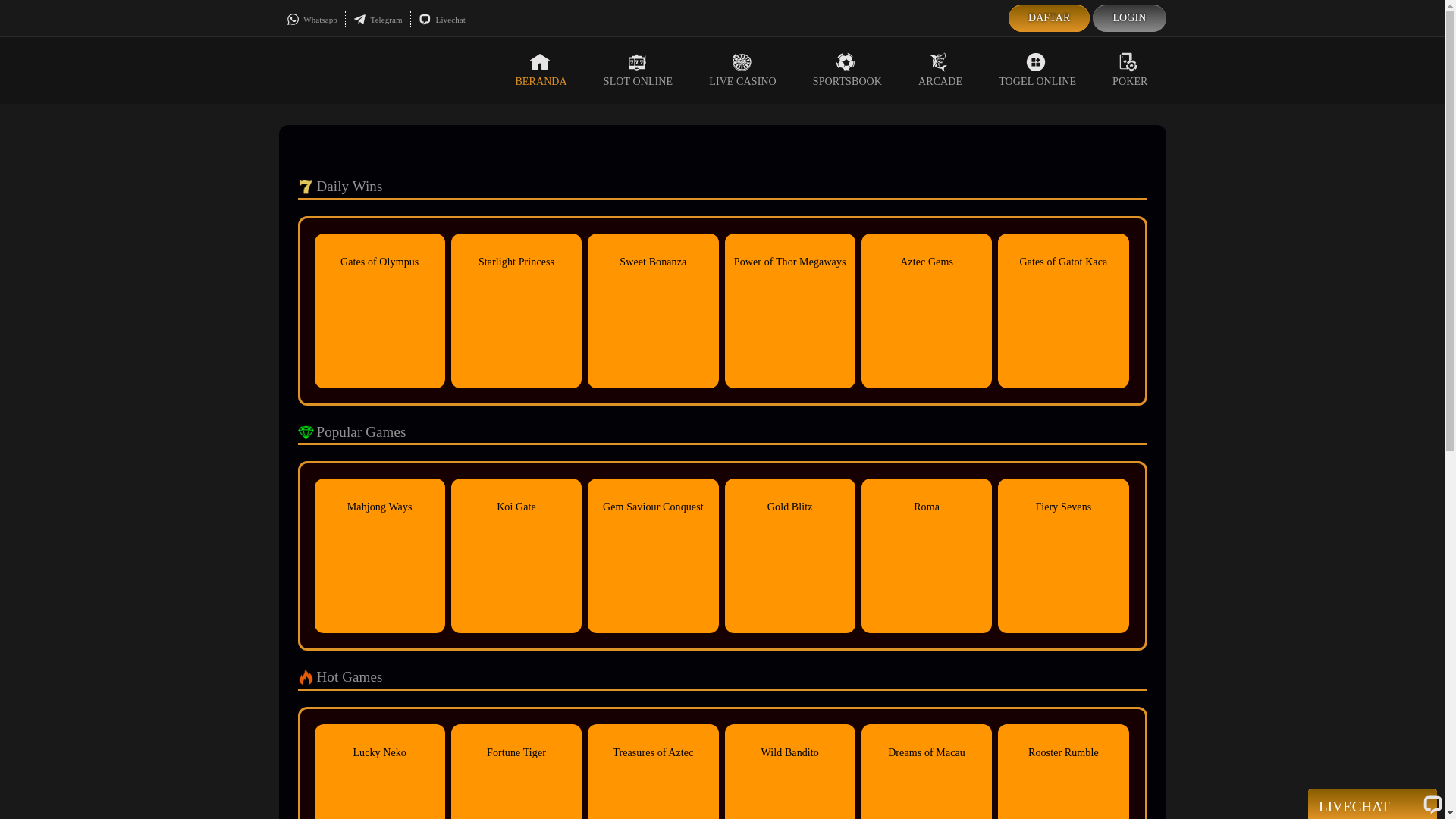The height and width of the screenshot is (819, 1456).
Task: Click the Livechat bubble icon in top bar
Action: (x=425, y=20)
